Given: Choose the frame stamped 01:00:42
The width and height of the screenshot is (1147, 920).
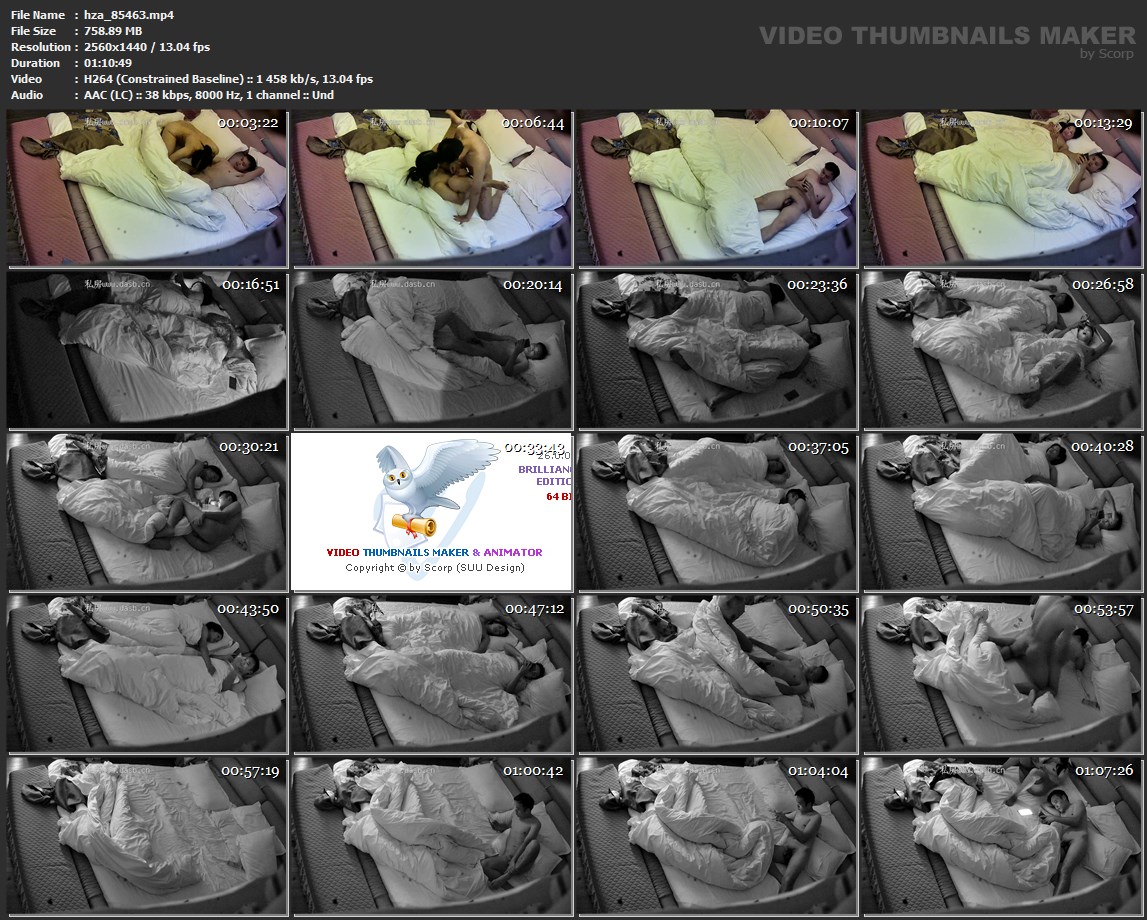Looking at the screenshot, I should pyautogui.click(x=432, y=837).
